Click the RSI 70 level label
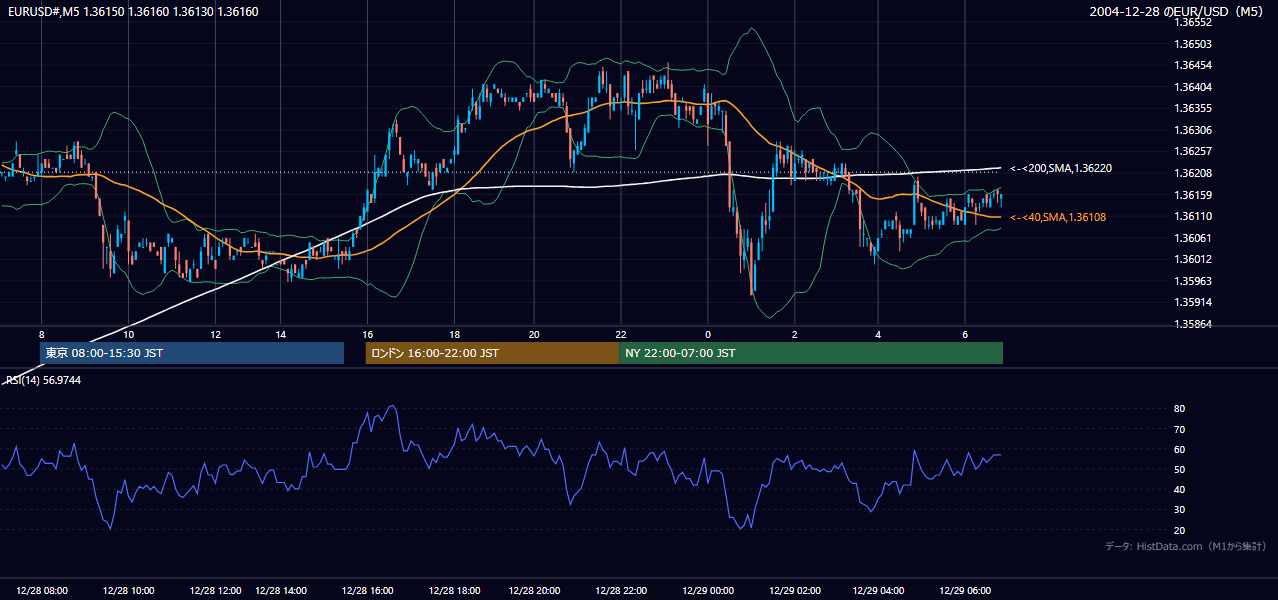 (x=1179, y=429)
